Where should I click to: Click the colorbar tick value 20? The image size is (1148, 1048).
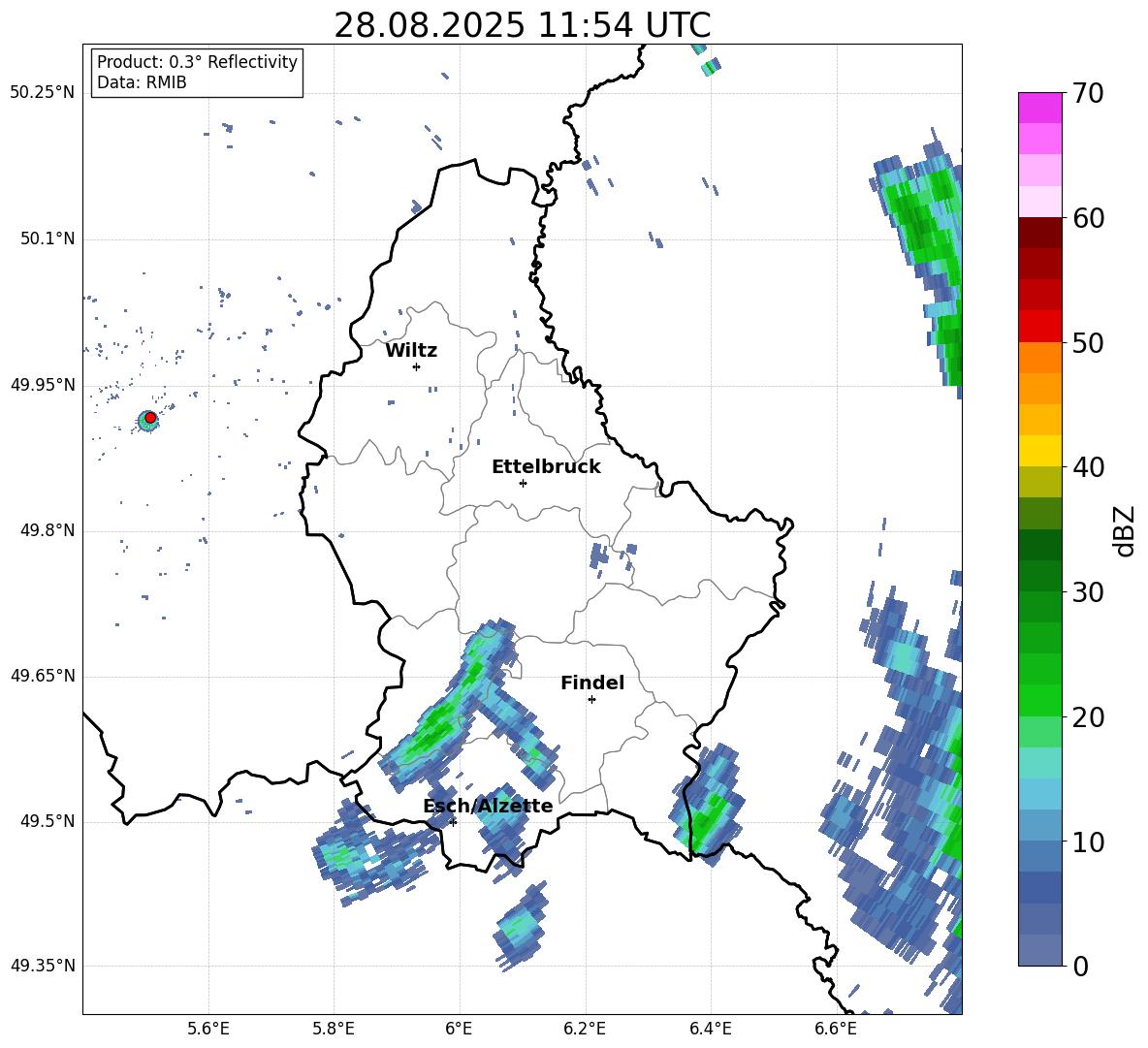[1088, 717]
